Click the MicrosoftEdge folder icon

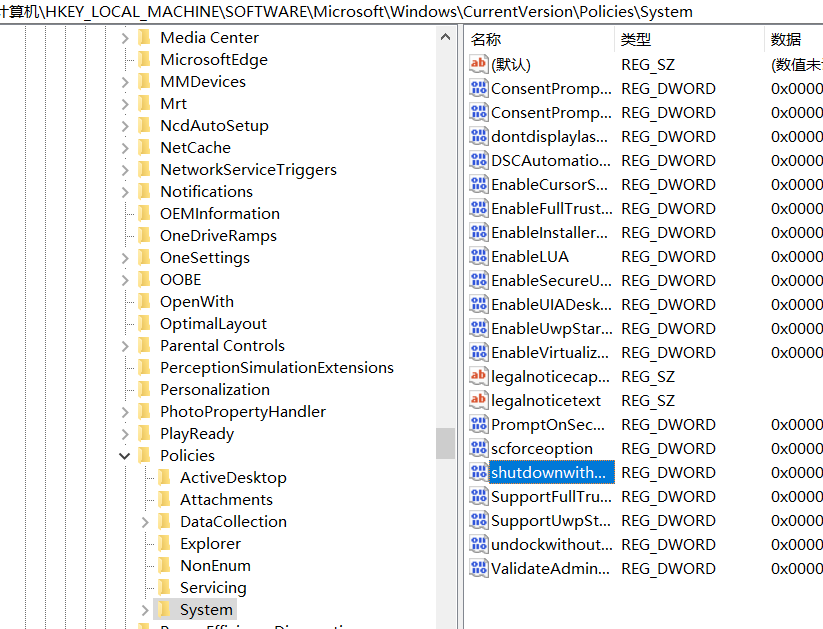pos(144,59)
